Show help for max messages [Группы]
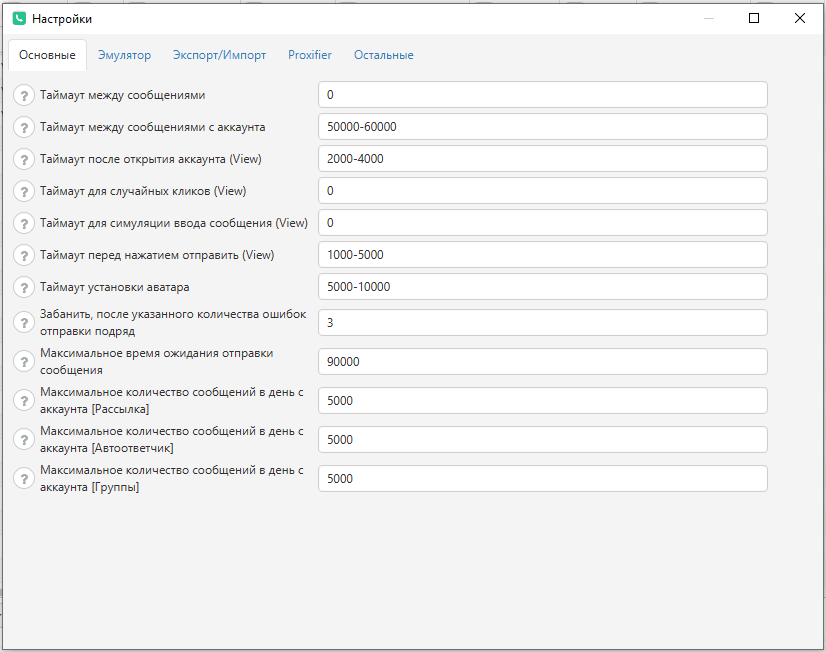Image resolution: width=826 pixels, height=652 pixels. click(x=24, y=478)
